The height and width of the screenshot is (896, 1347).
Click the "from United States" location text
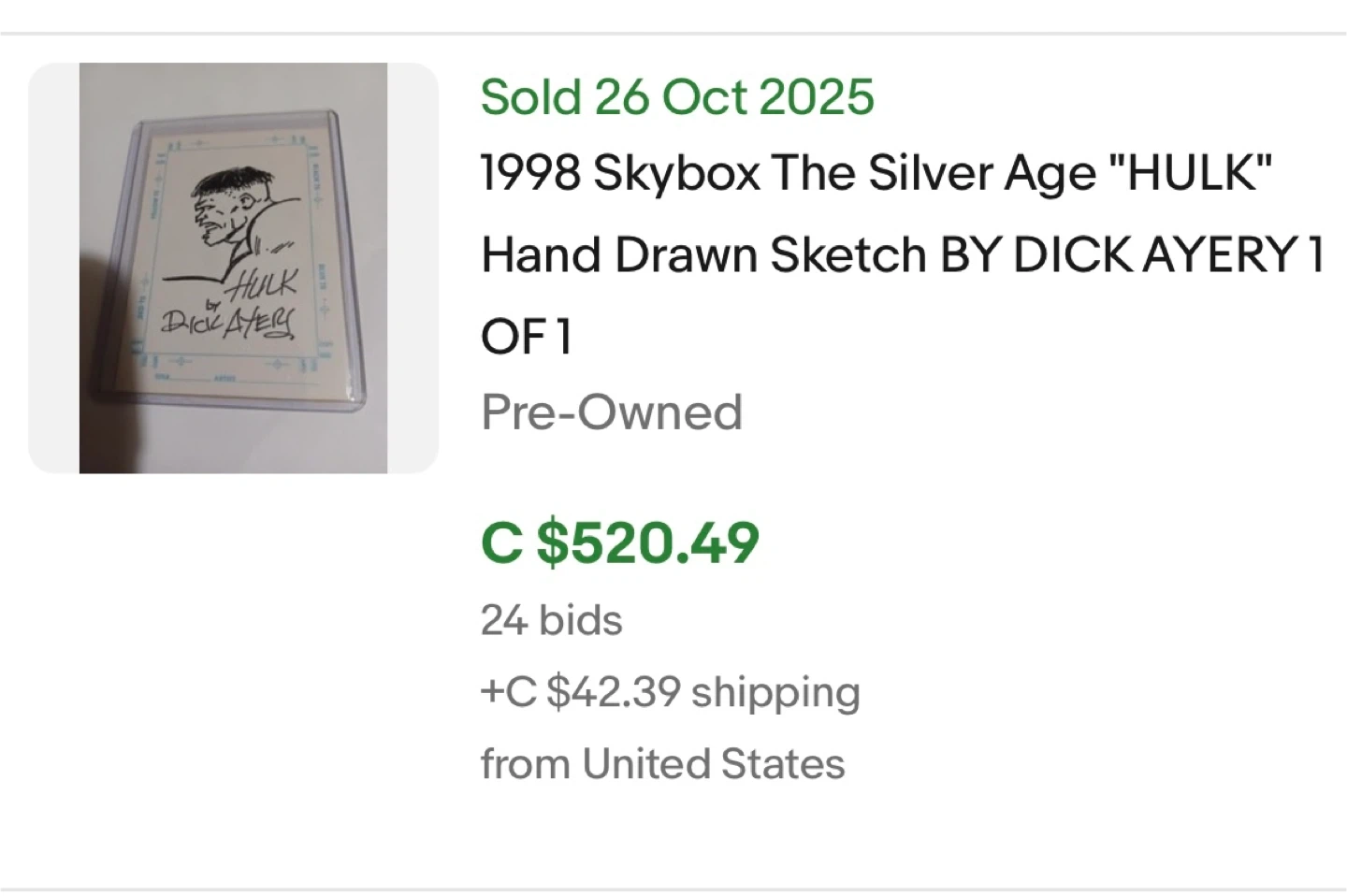[x=662, y=764]
